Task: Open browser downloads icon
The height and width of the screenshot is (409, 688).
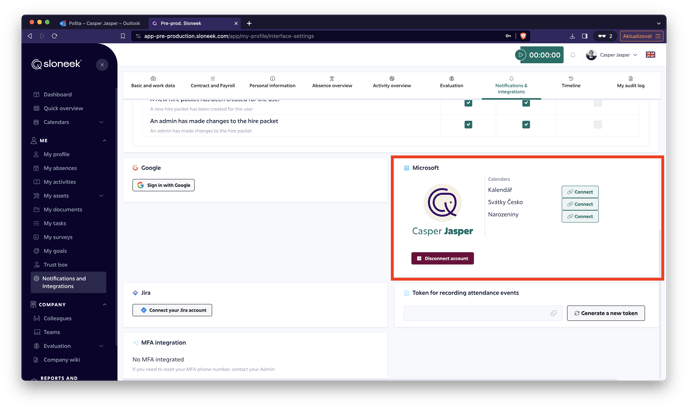Action: (x=572, y=36)
